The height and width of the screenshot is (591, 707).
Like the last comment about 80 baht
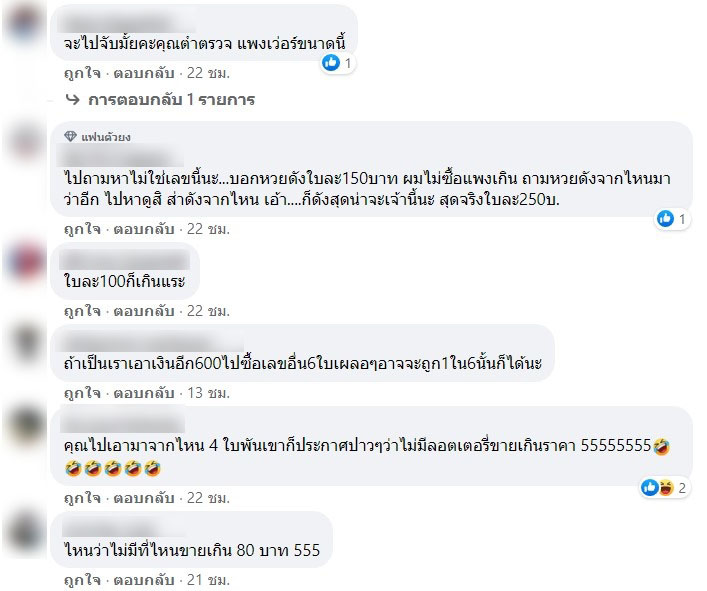click(82, 580)
